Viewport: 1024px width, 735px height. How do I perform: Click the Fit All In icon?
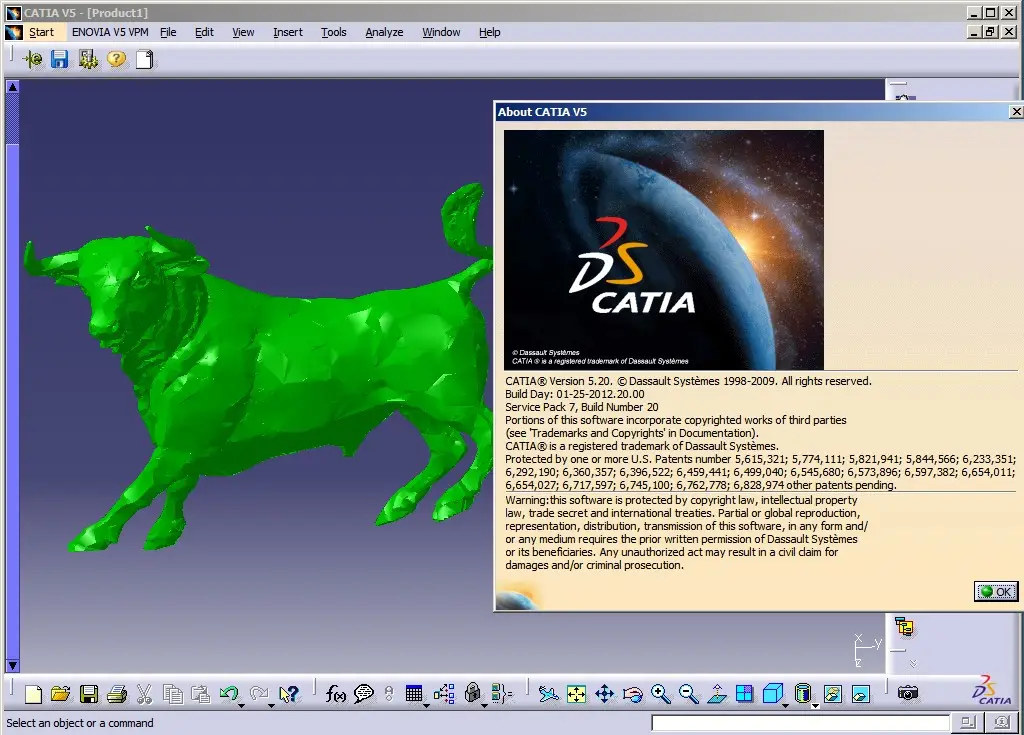[577, 694]
